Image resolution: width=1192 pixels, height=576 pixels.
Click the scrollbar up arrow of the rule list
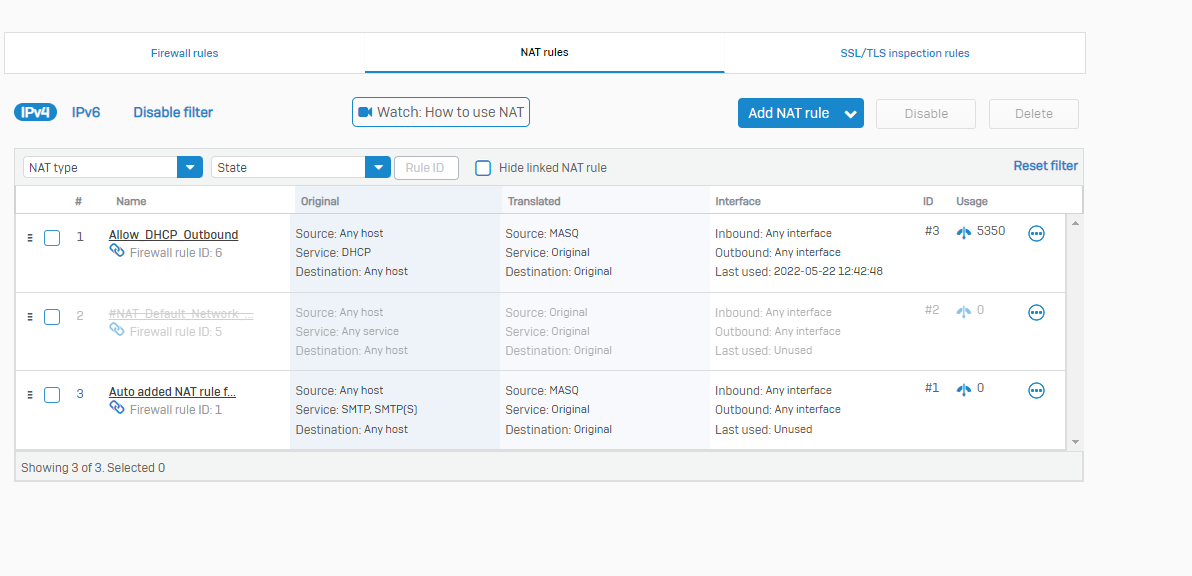(x=1075, y=223)
